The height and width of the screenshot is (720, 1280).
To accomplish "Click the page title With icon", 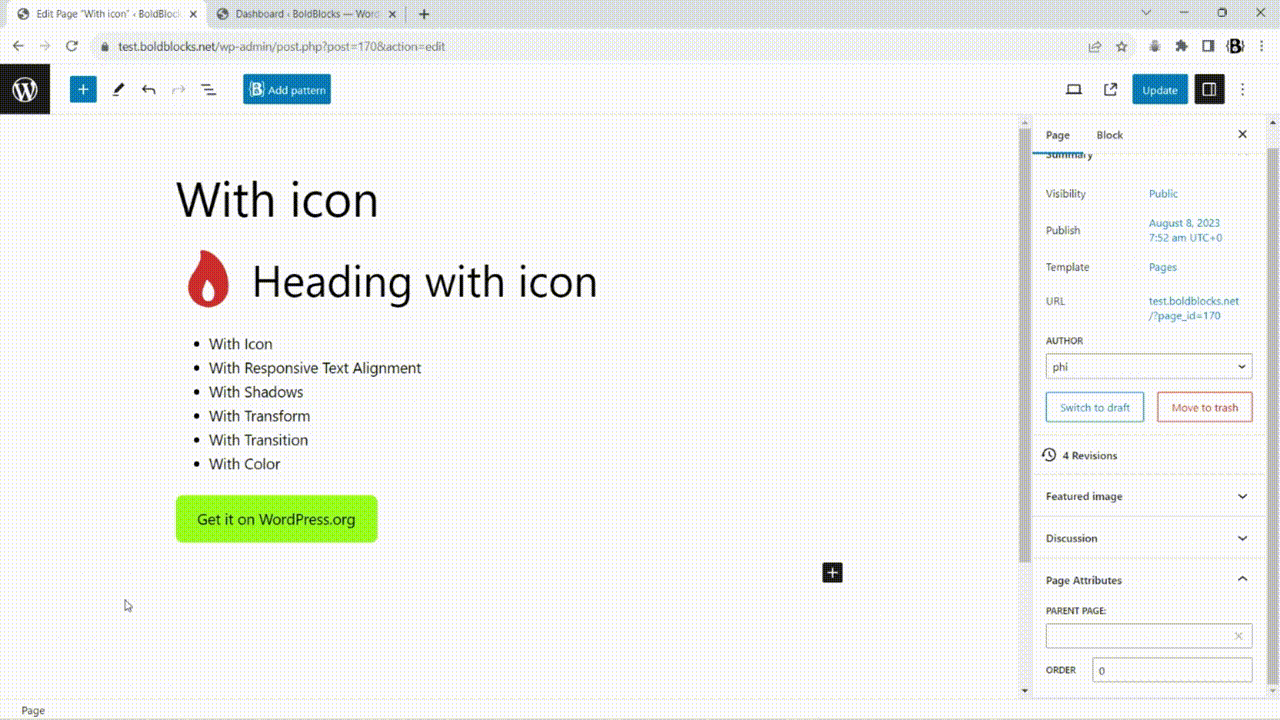I will point(277,199).
